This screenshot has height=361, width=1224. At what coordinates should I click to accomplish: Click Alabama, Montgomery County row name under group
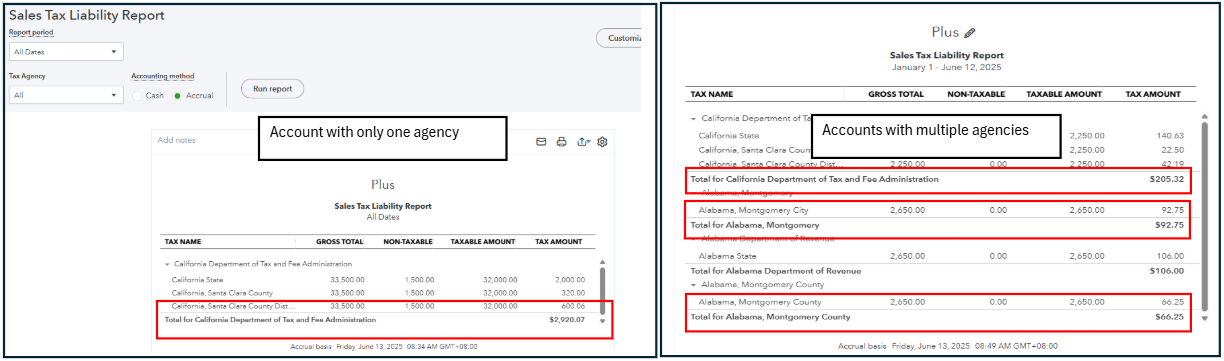[760, 301]
